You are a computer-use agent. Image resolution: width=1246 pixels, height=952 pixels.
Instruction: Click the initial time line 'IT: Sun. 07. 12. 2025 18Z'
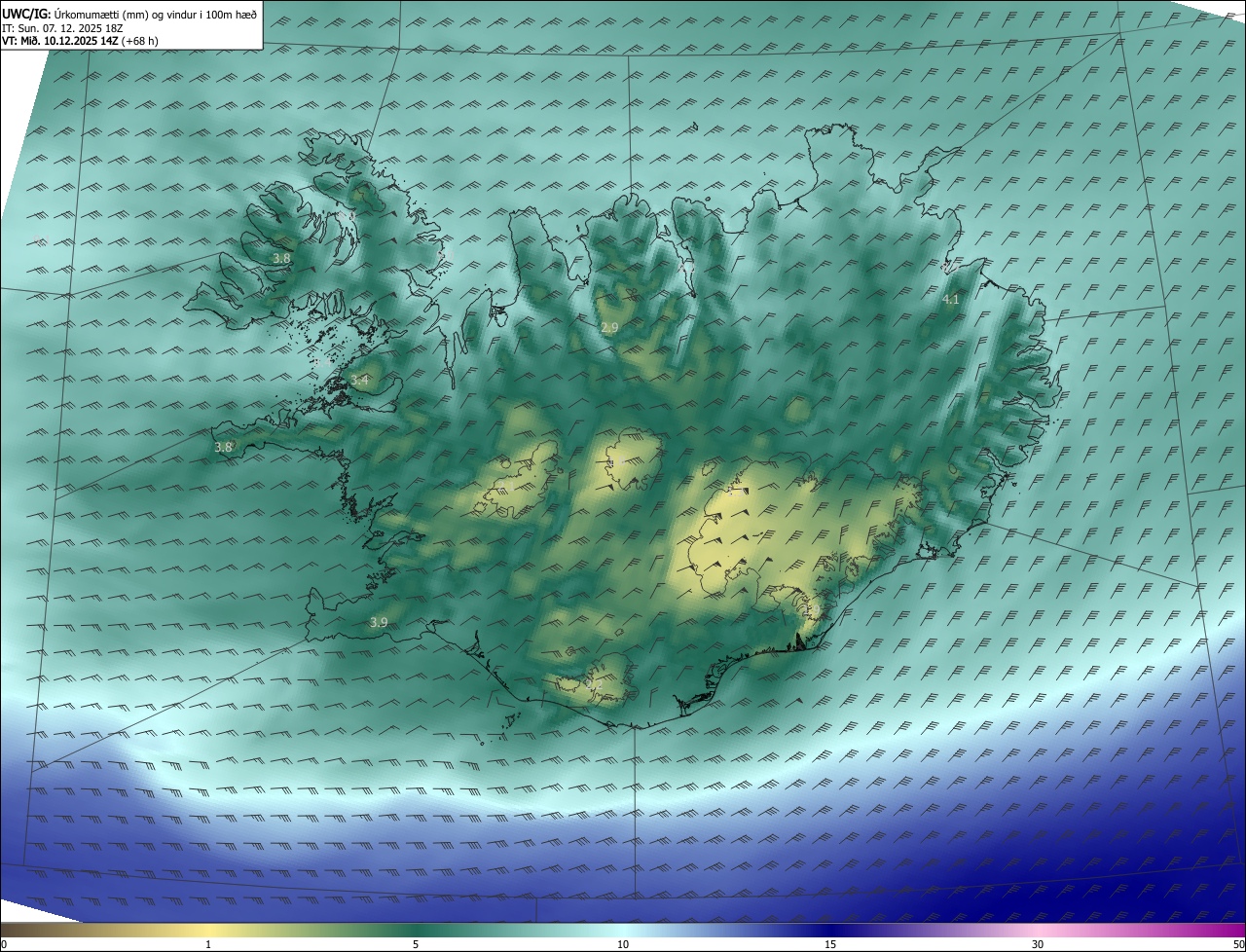point(61,27)
